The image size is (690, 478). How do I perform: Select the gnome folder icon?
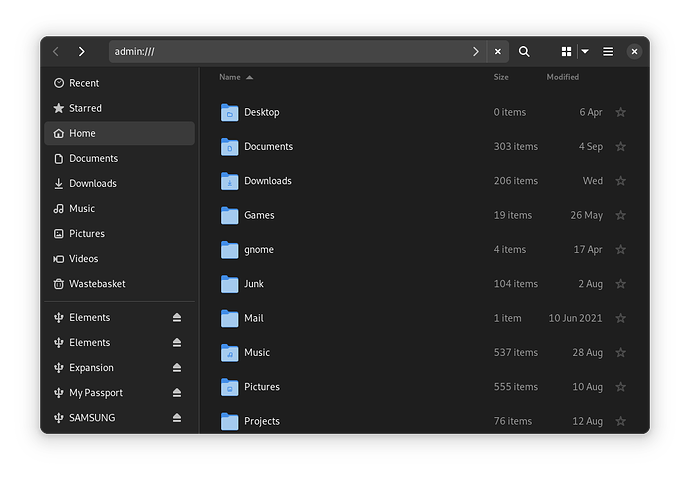tap(229, 250)
